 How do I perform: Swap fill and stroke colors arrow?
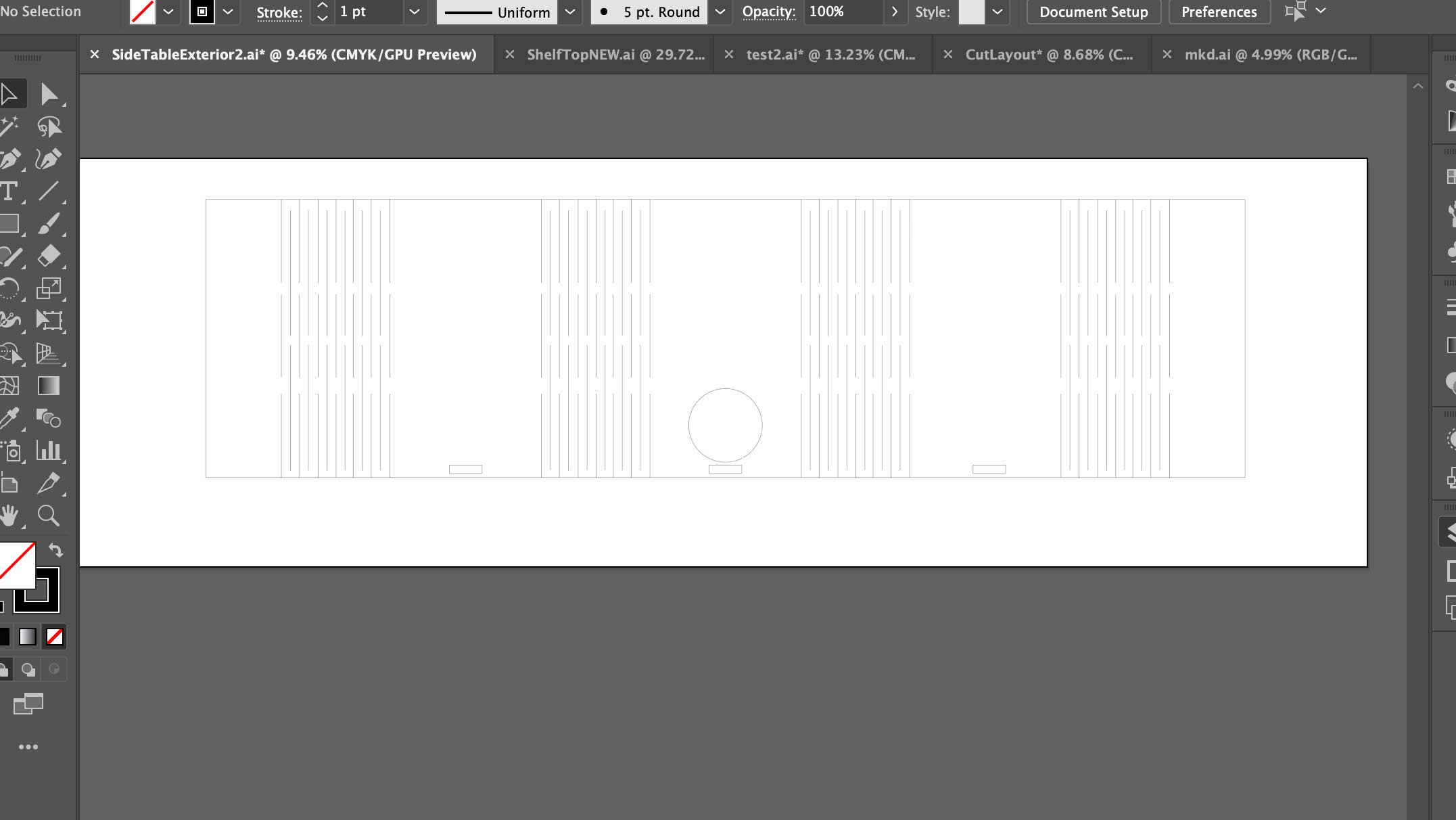pyautogui.click(x=56, y=551)
